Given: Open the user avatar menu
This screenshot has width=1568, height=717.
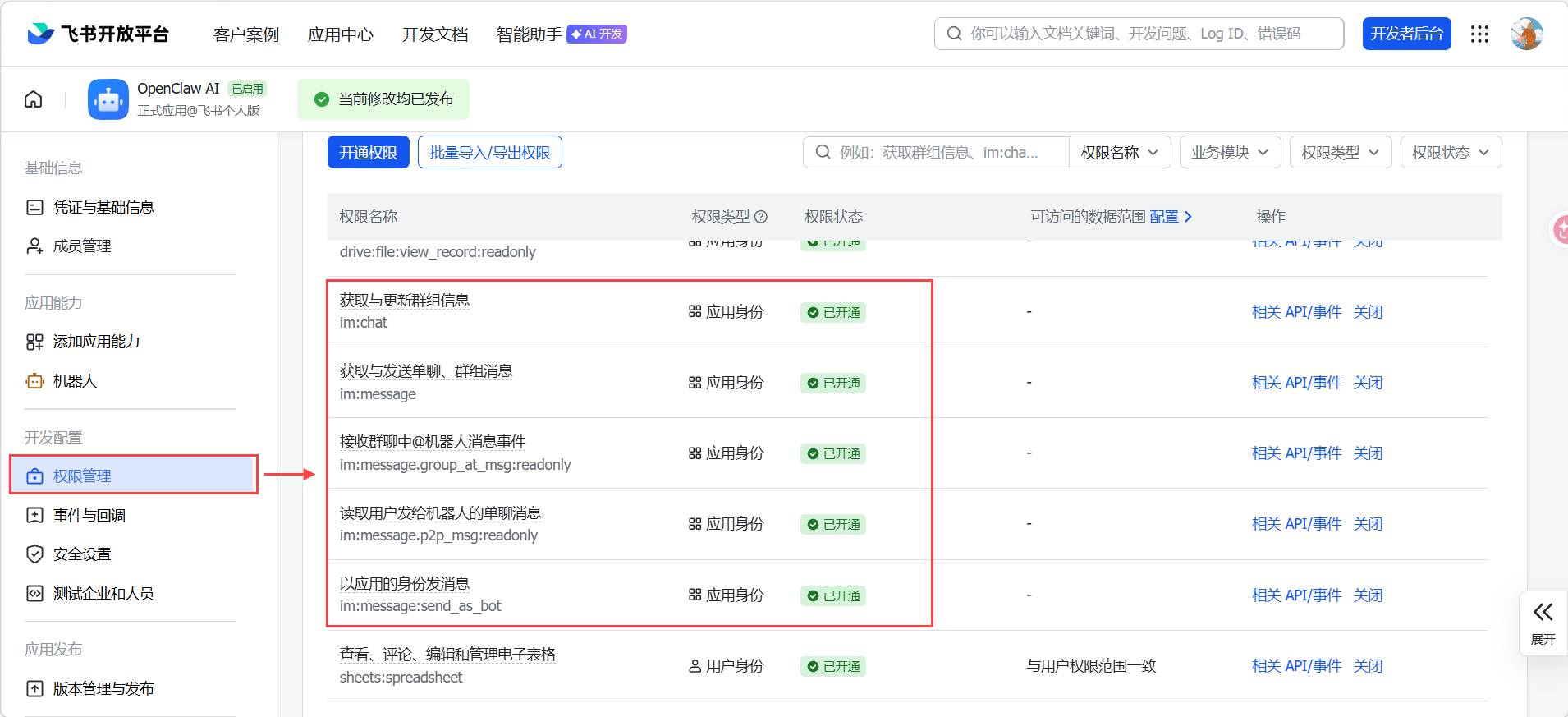Looking at the screenshot, I should click(1527, 34).
